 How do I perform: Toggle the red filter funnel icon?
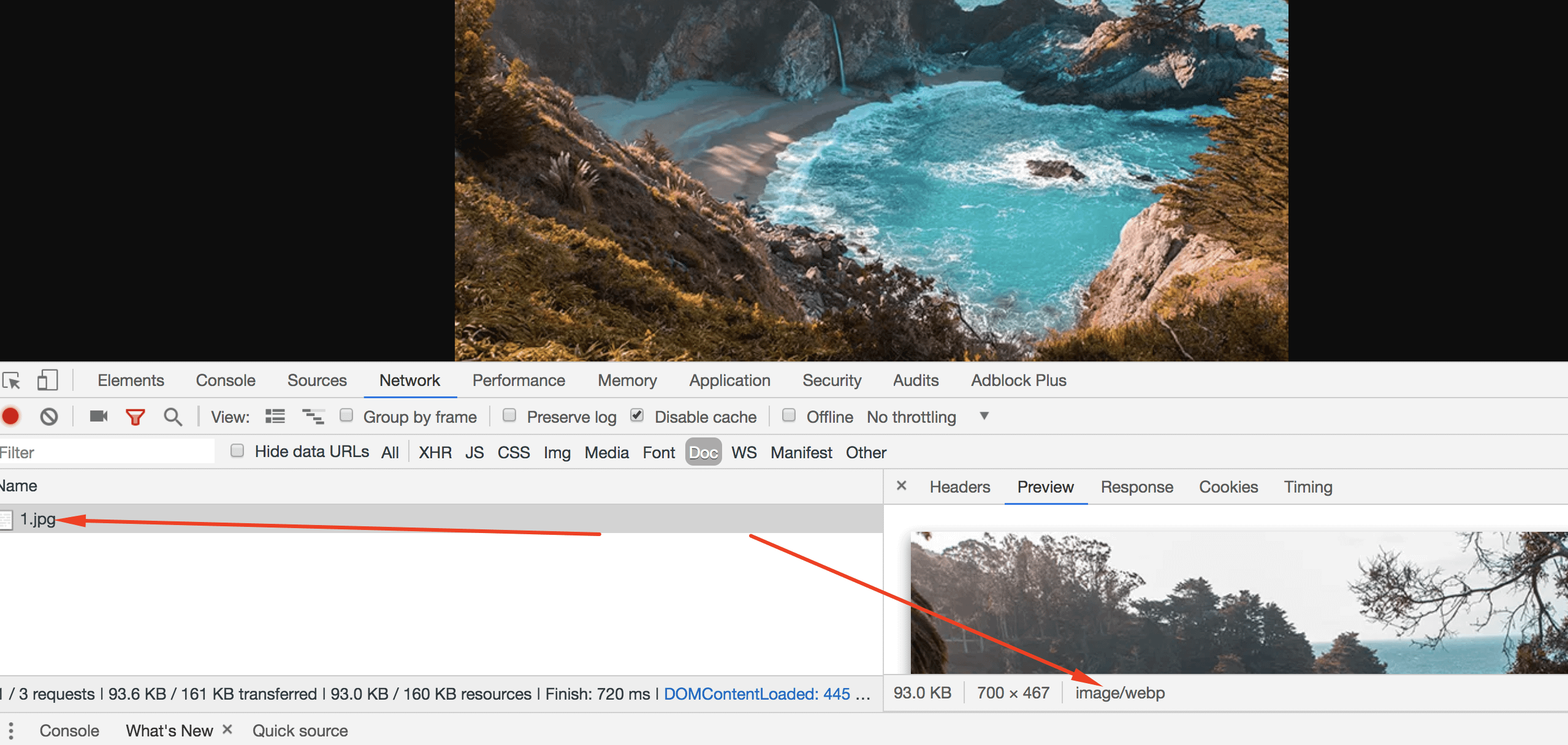point(135,417)
